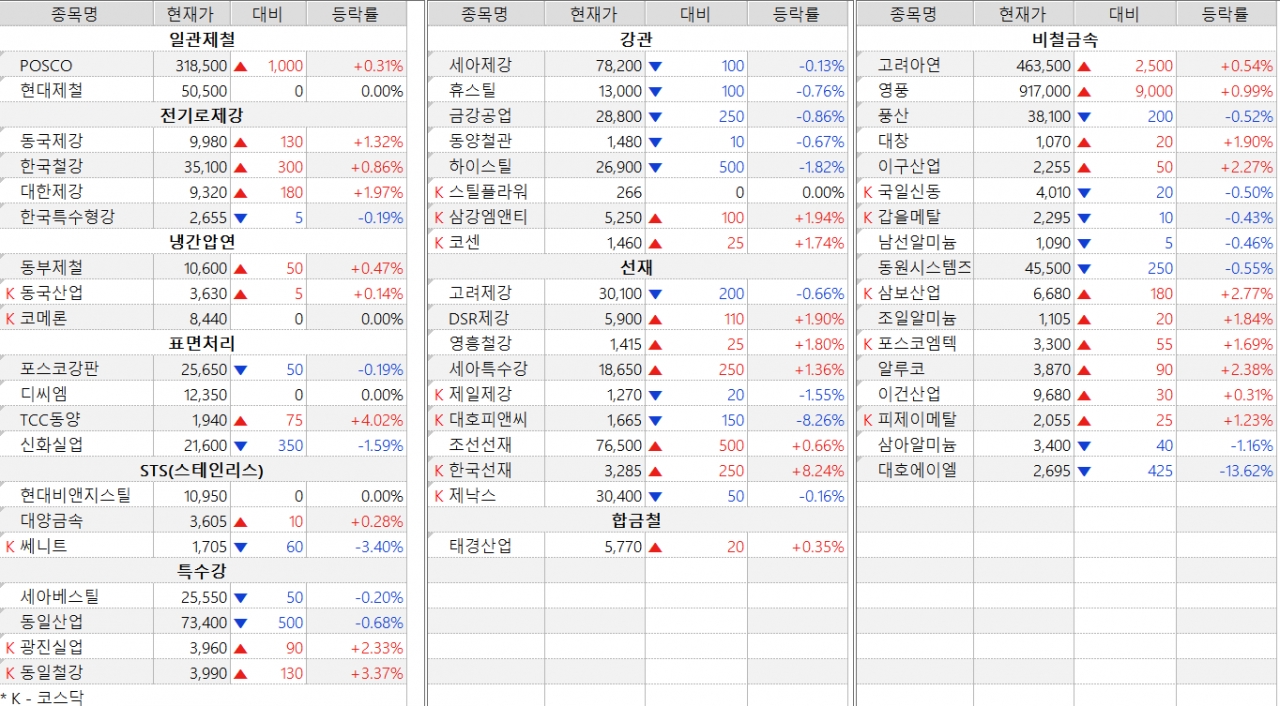Select the STS(스테인리스) group header

coord(202,471)
